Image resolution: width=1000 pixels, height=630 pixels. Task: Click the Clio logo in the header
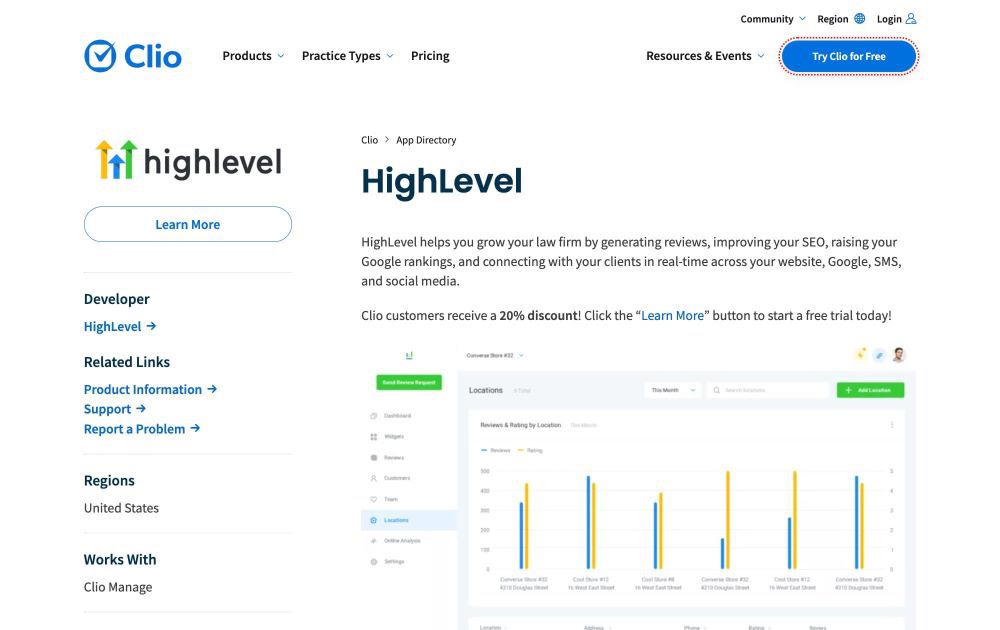pos(133,56)
